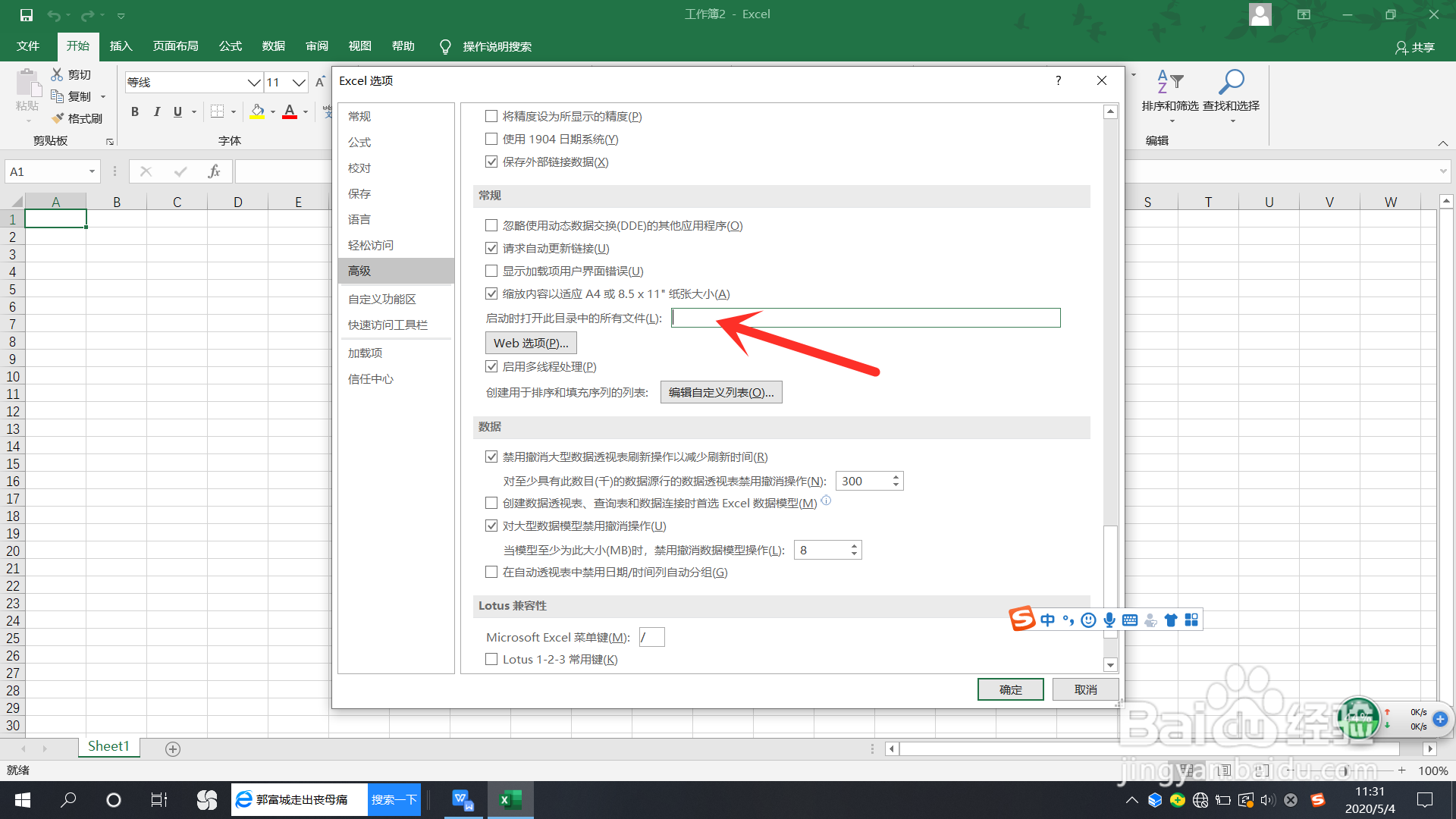Switch to the 页面布局 ribbon tab
1456x819 pixels.
175,46
